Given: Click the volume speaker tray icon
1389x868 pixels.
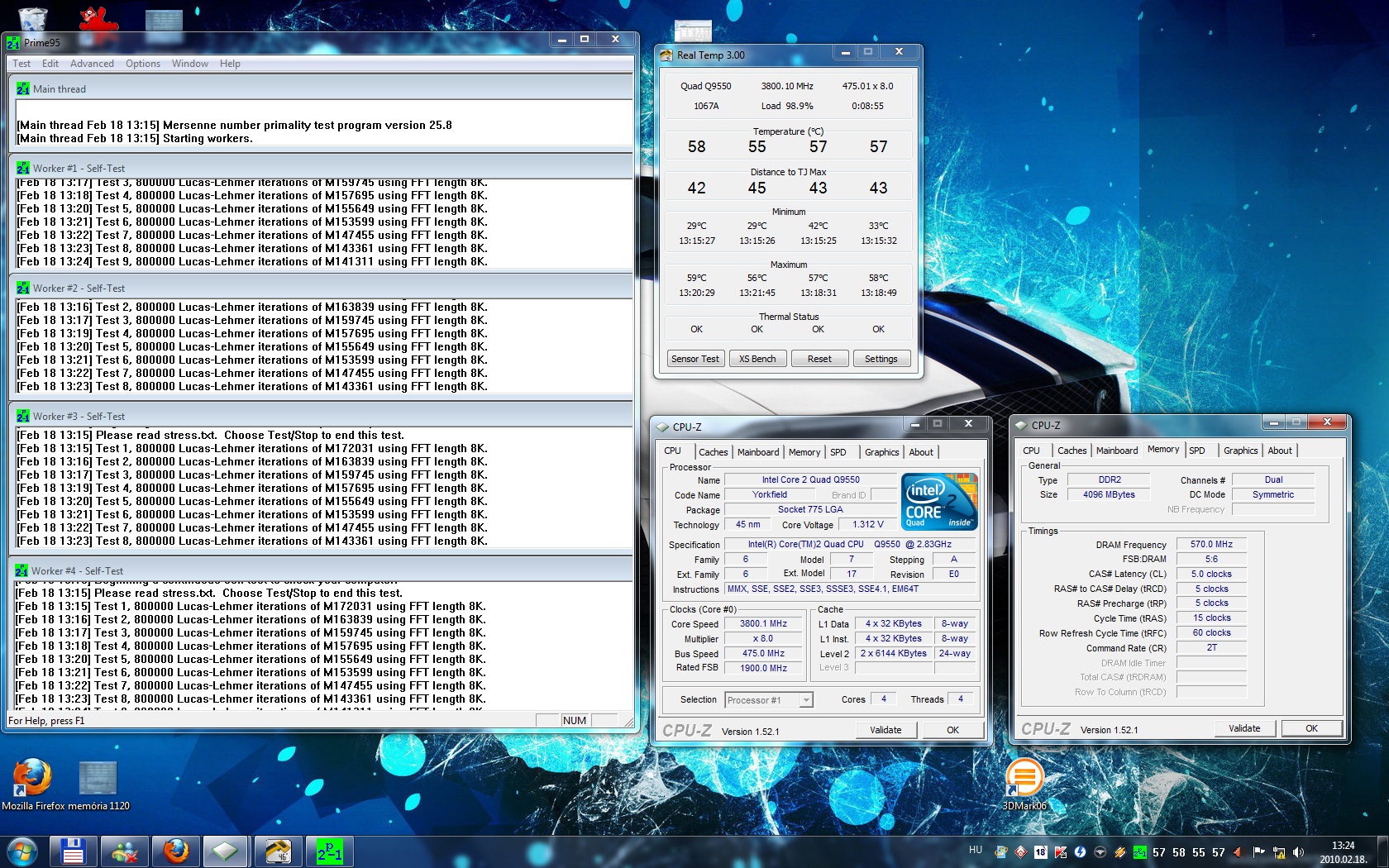Looking at the screenshot, I should coord(1298,852).
